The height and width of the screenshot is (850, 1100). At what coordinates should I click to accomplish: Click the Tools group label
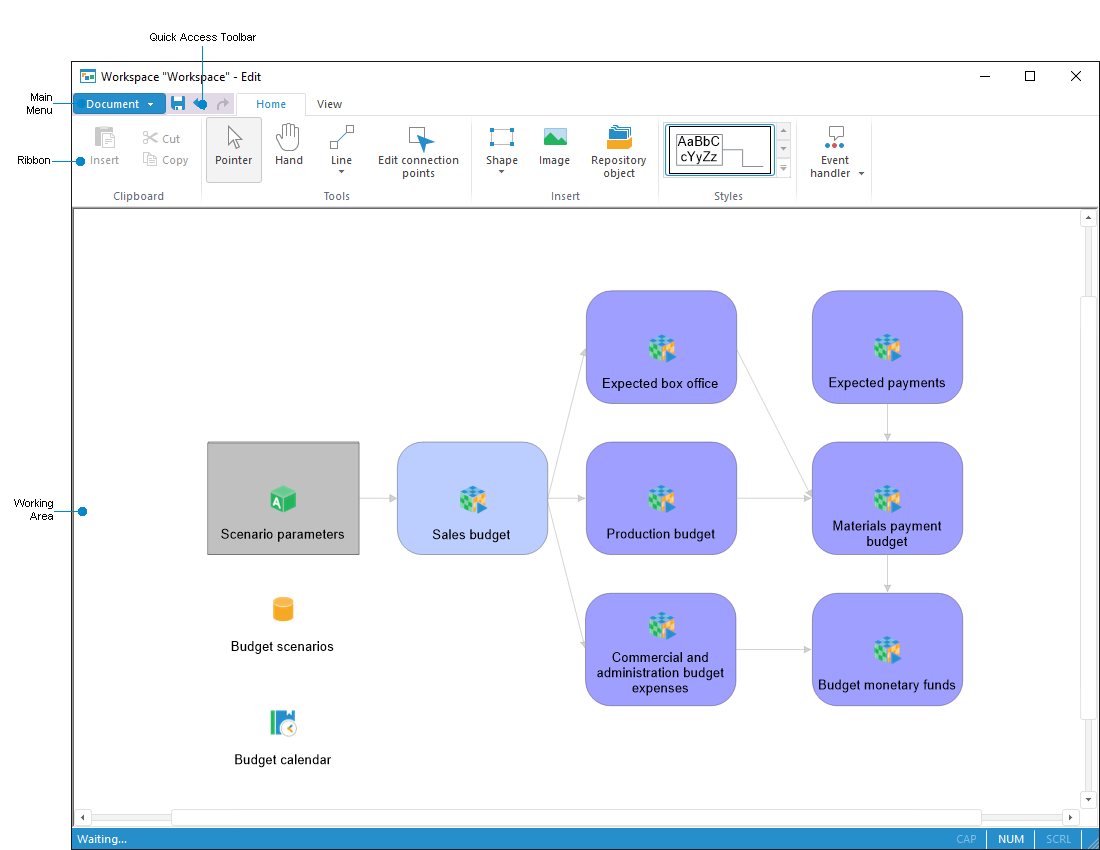[337, 196]
